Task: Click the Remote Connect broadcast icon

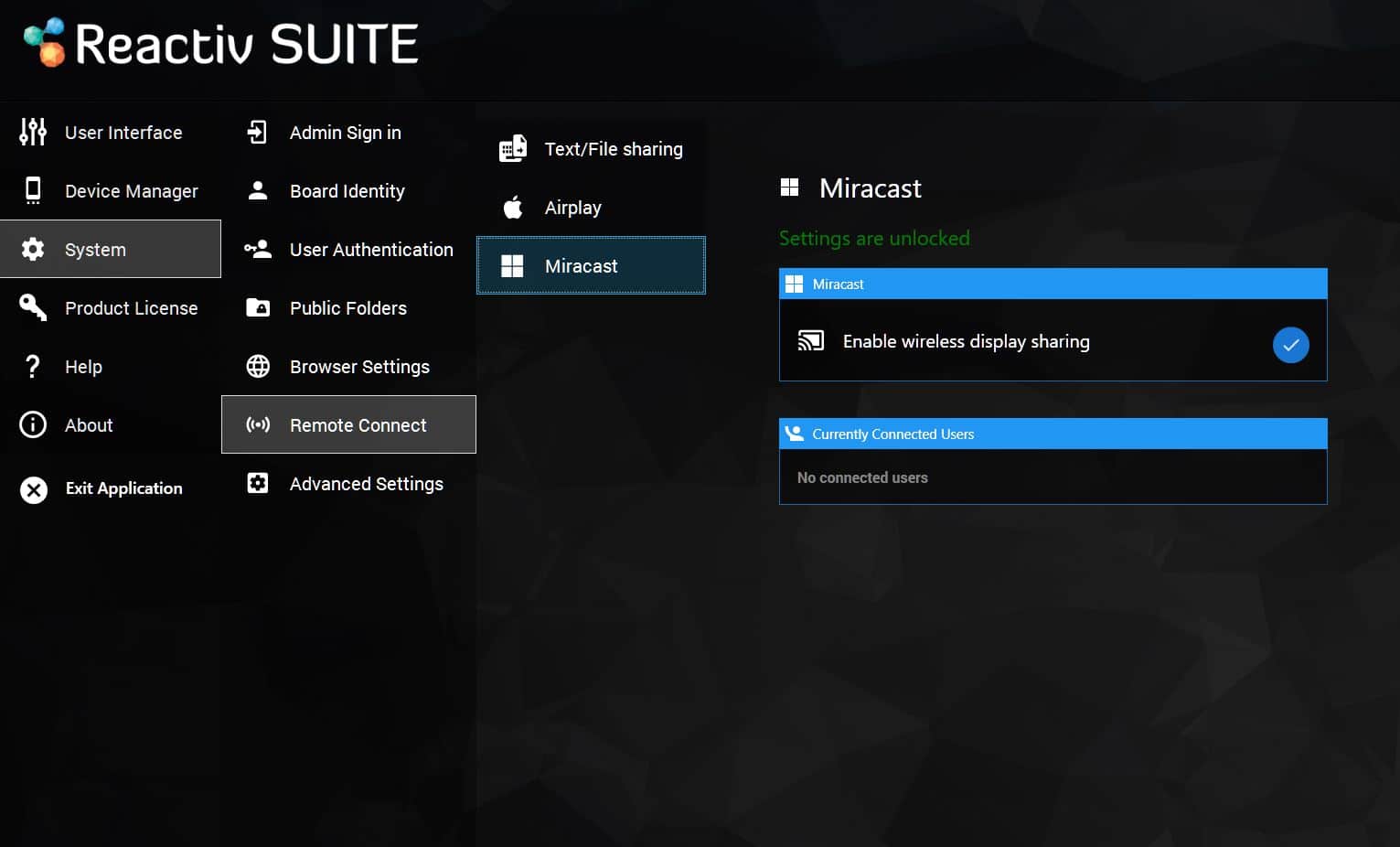Action: [x=258, y=424]
